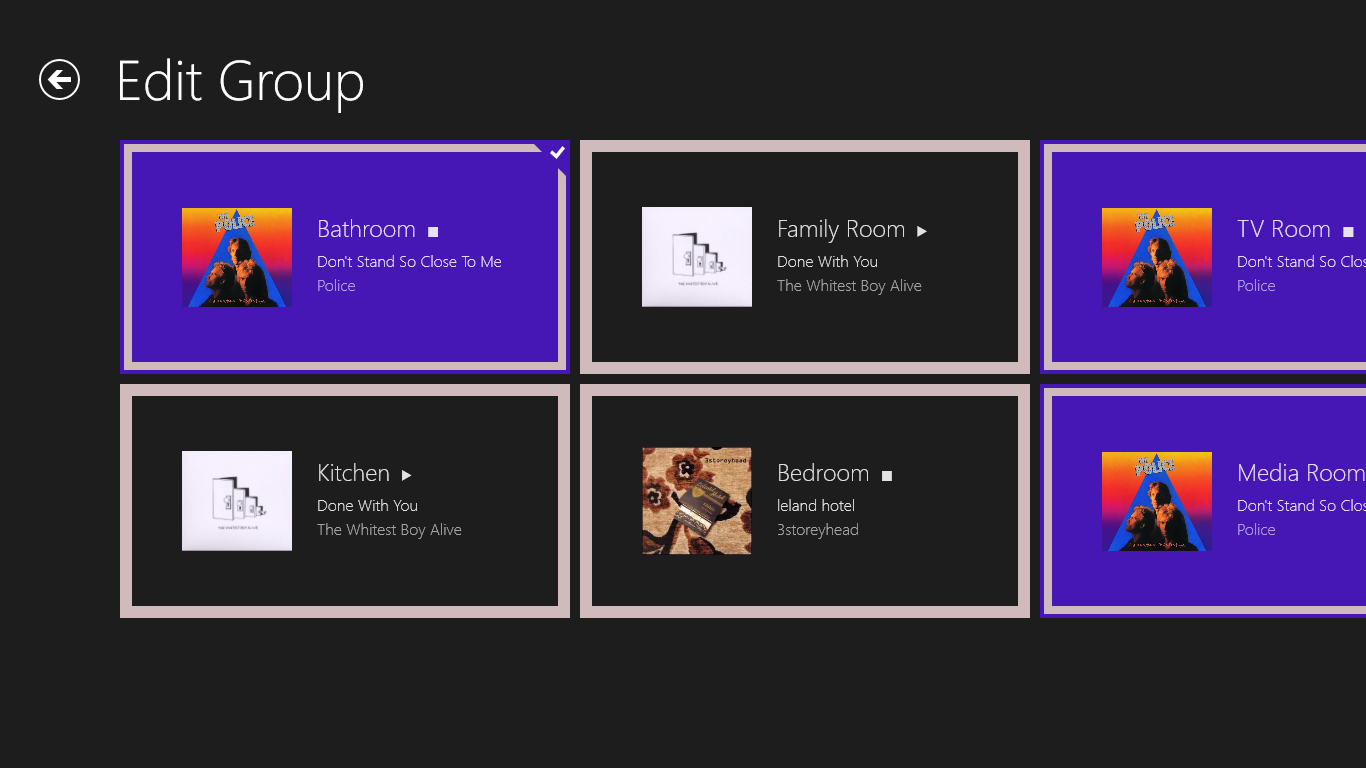Open the Bedroom 3storeyhead album art
The height and width of the screenshot is (768, 1366).
(x=697, y=501)
